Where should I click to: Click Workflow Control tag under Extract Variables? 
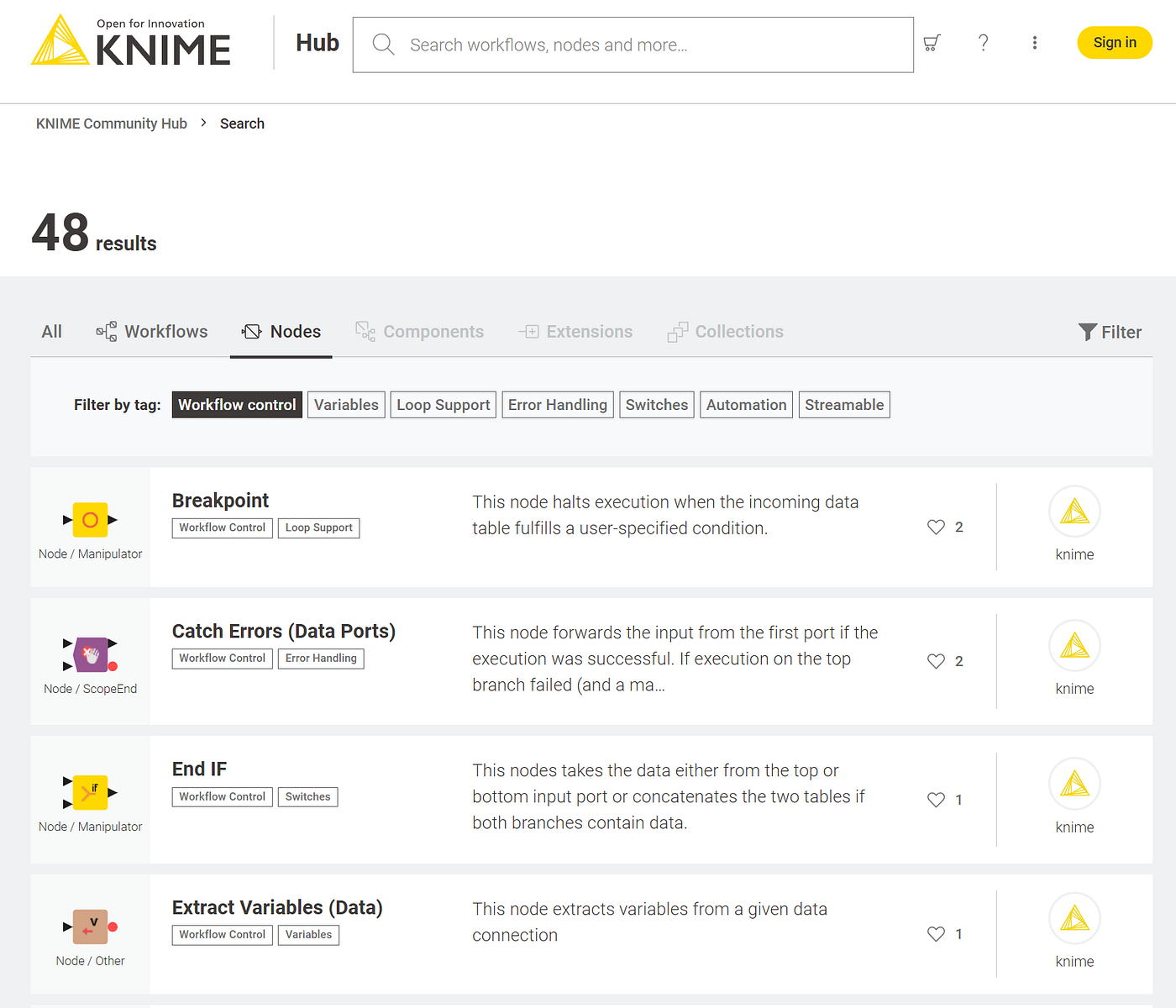click(223, 935)
